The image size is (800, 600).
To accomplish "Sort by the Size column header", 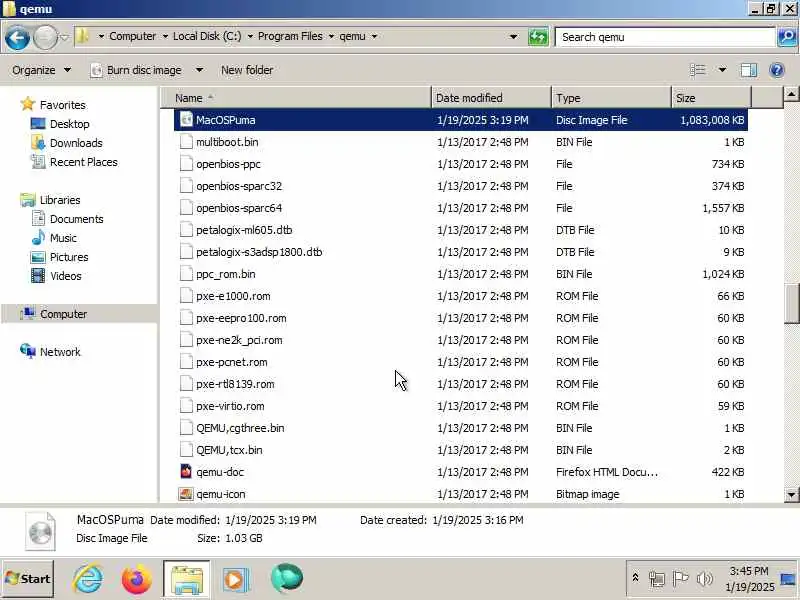I will tap(711, 98).
